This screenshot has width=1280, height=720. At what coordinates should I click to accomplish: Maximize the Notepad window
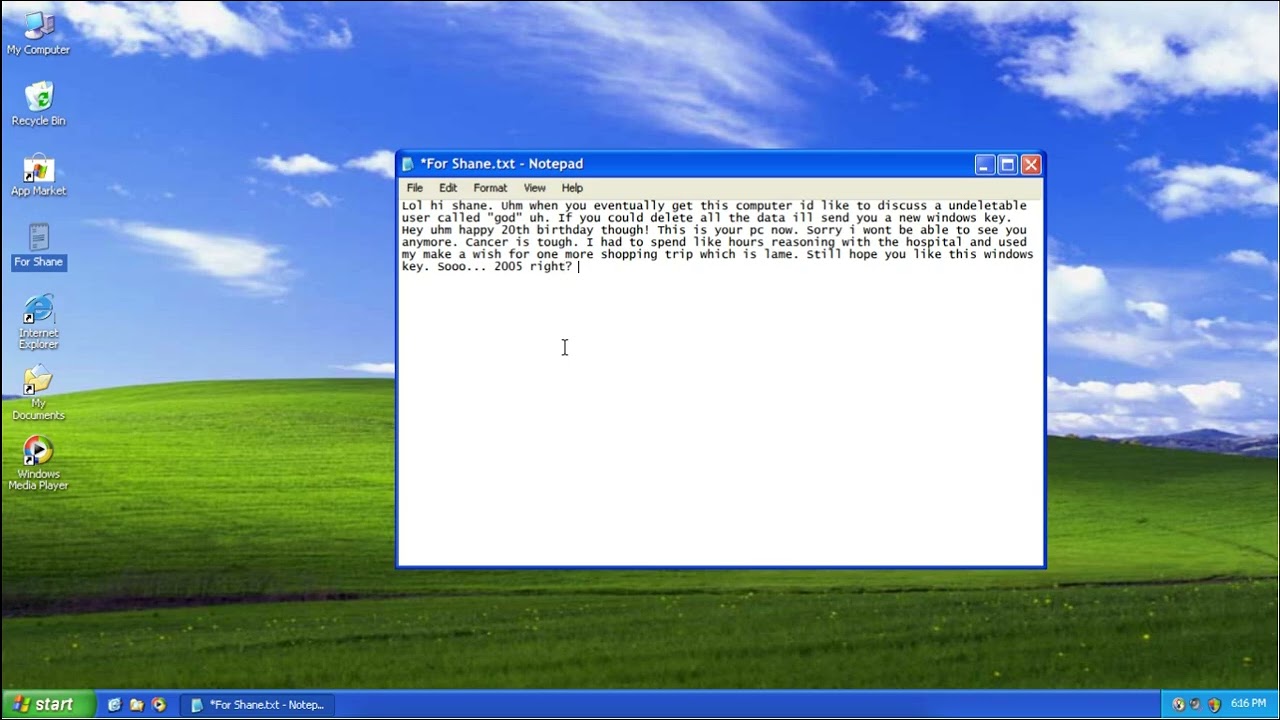pos(1008,165)
